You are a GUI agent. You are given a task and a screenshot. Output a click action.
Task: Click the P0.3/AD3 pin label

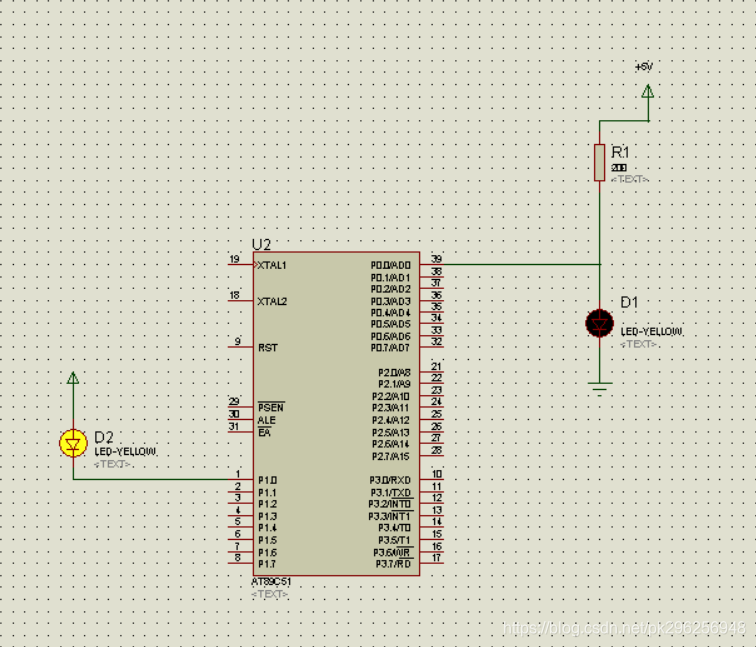point(391,302)
